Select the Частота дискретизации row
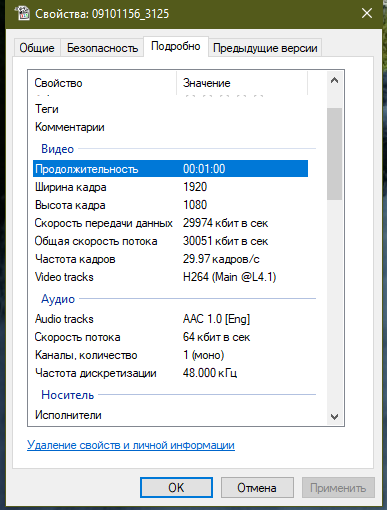 point(170,373)
